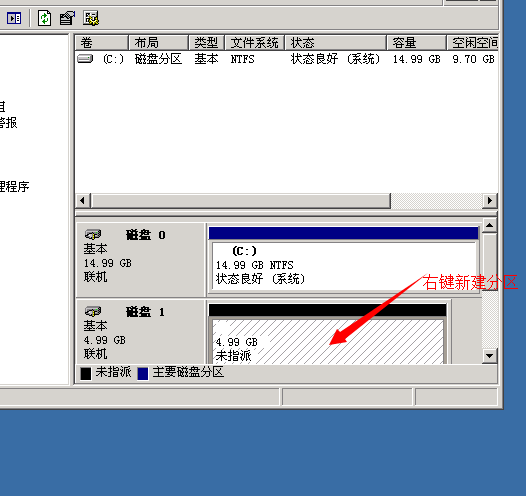Click the 磁盘 0 disk icon
The image size is (526, 496).
93,234
